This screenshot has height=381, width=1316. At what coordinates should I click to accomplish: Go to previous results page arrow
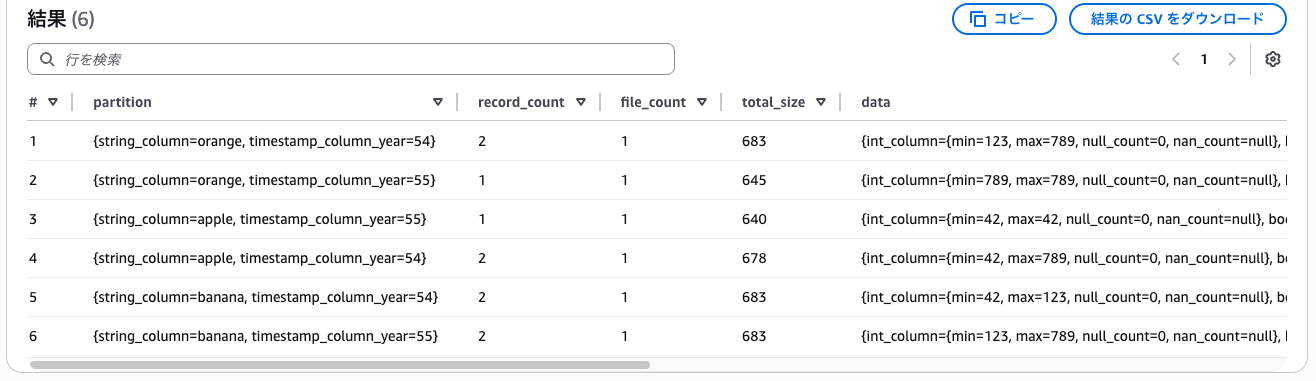tap(1176, 59)
